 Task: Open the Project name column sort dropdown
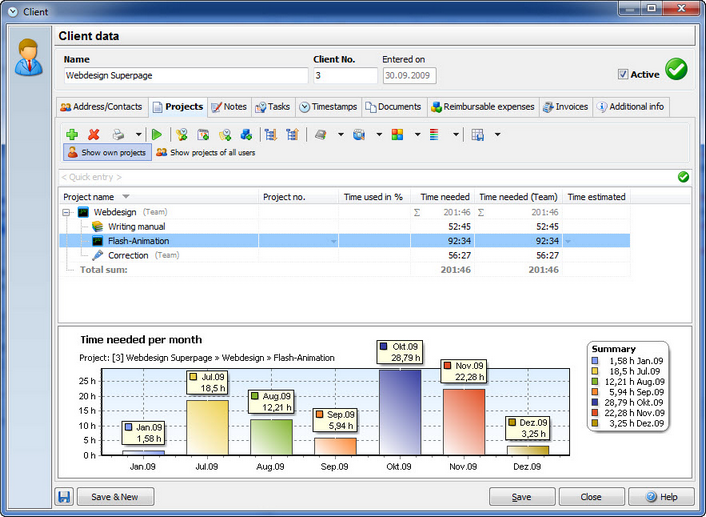coord(126,196)
